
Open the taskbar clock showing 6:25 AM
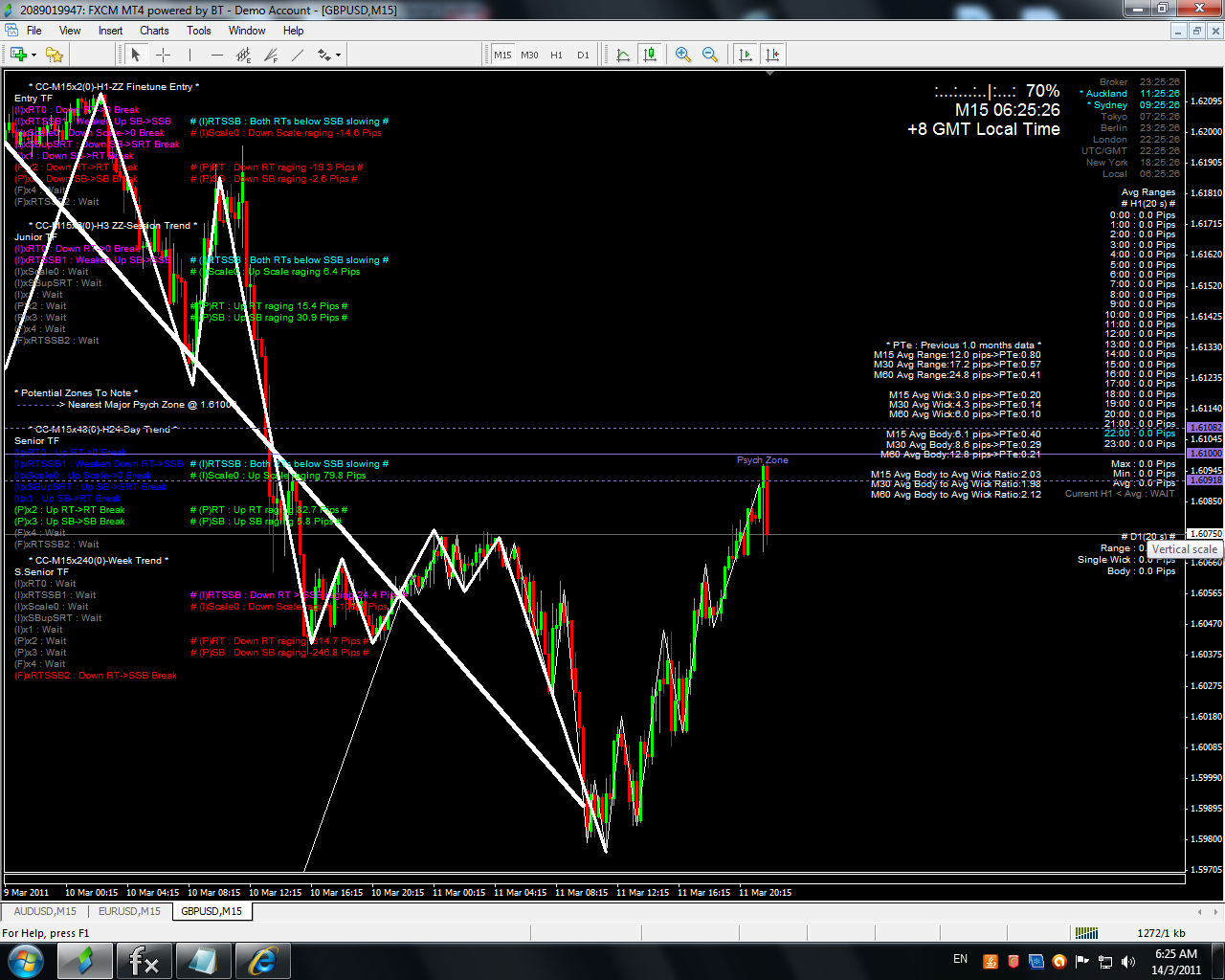pyautogui.click(x=1176, y=961)
